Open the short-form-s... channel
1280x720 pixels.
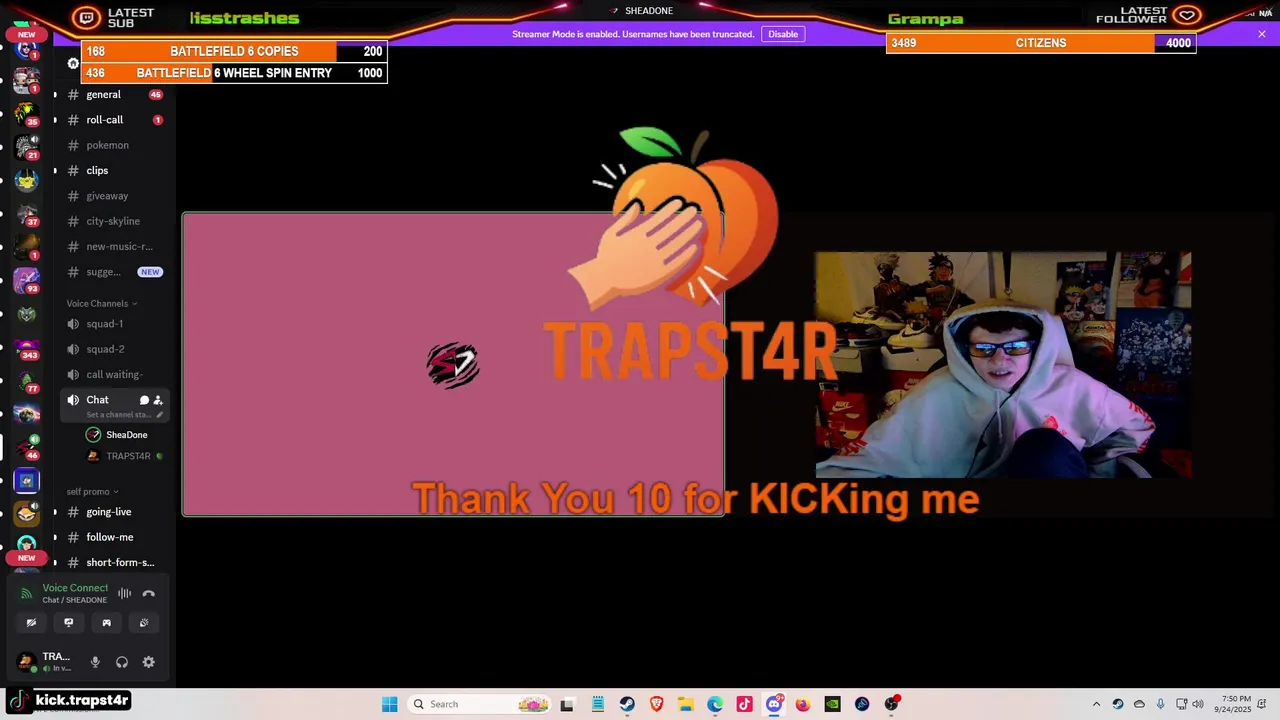[x=114, y=563]
